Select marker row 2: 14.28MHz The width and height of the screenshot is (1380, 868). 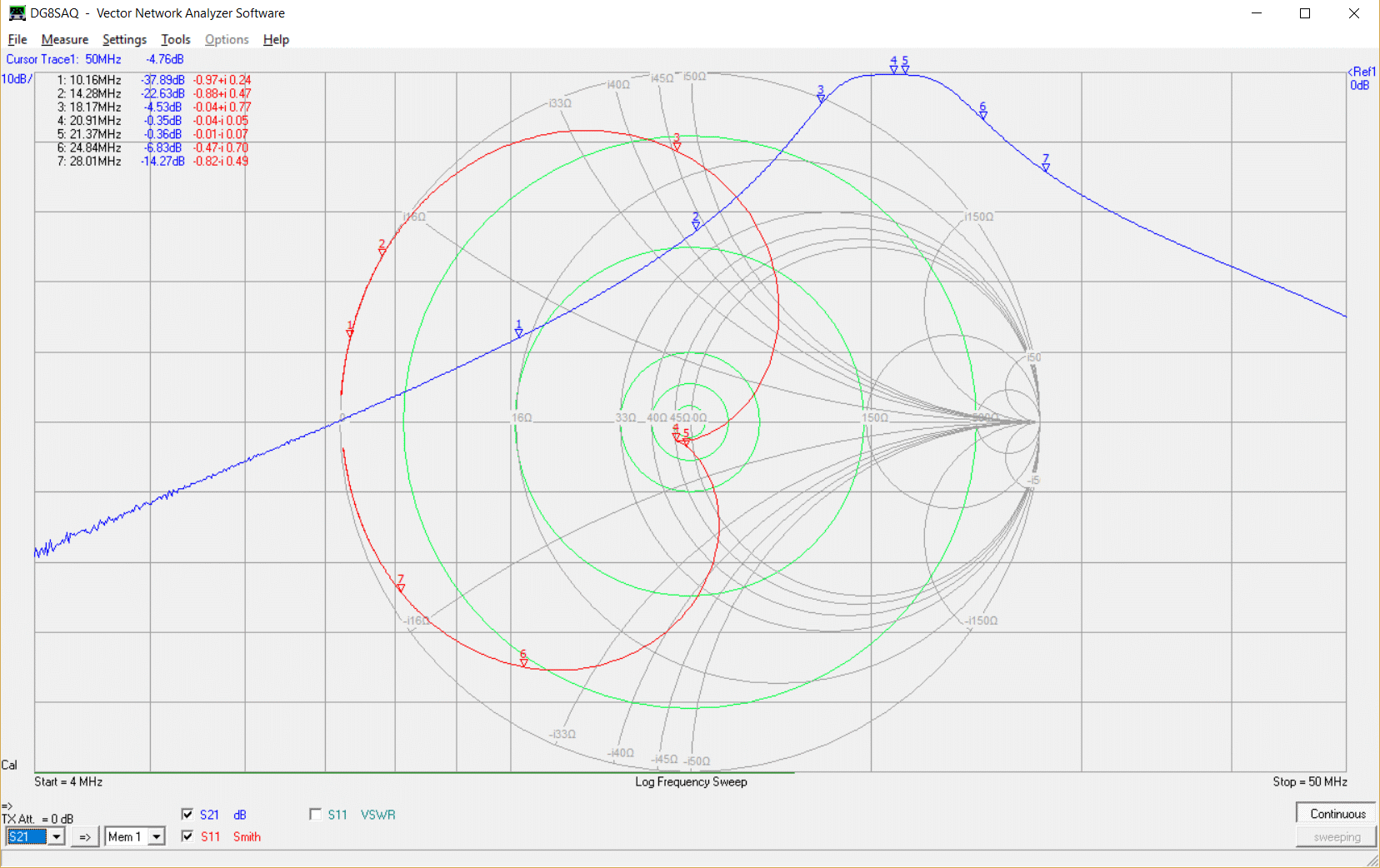point(153,93)
